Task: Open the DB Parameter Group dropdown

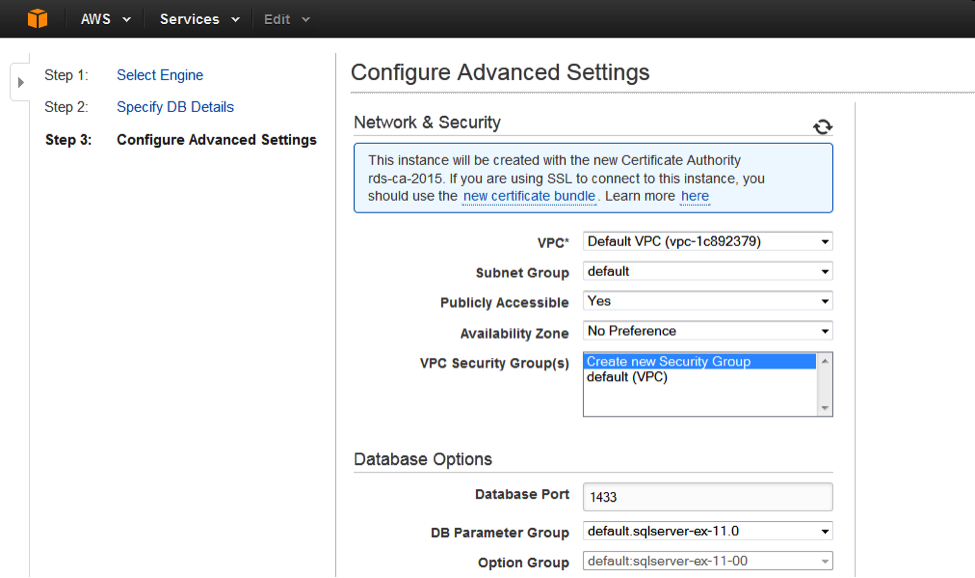Action: pyautogui.click(x=708, y=531)
